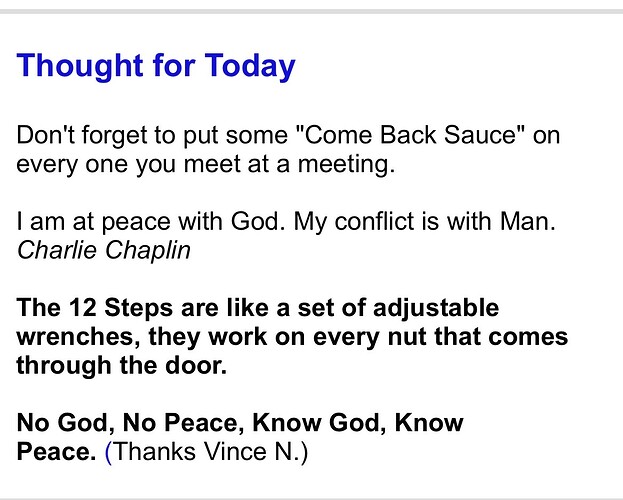The width and height of the screenshot is (623, 500).
Task: Click the "Thought for Today" heading
Action: [156, 67]
